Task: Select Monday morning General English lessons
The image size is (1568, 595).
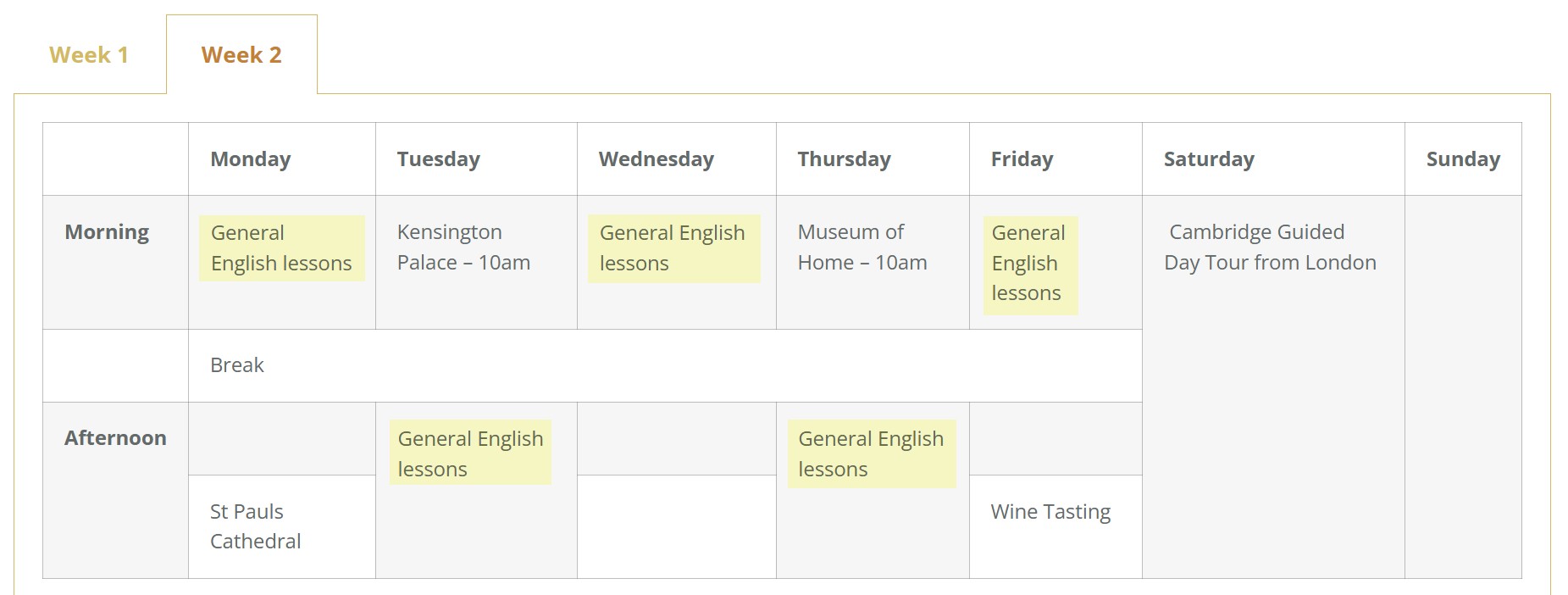Action: 282,248
